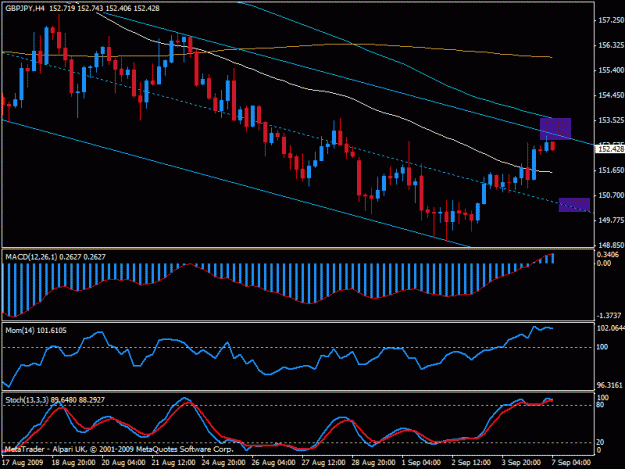Screen dimensions: 625x469
Task: Click the Momentum scale value 96.3161
Action: click(x=609, y=385)
